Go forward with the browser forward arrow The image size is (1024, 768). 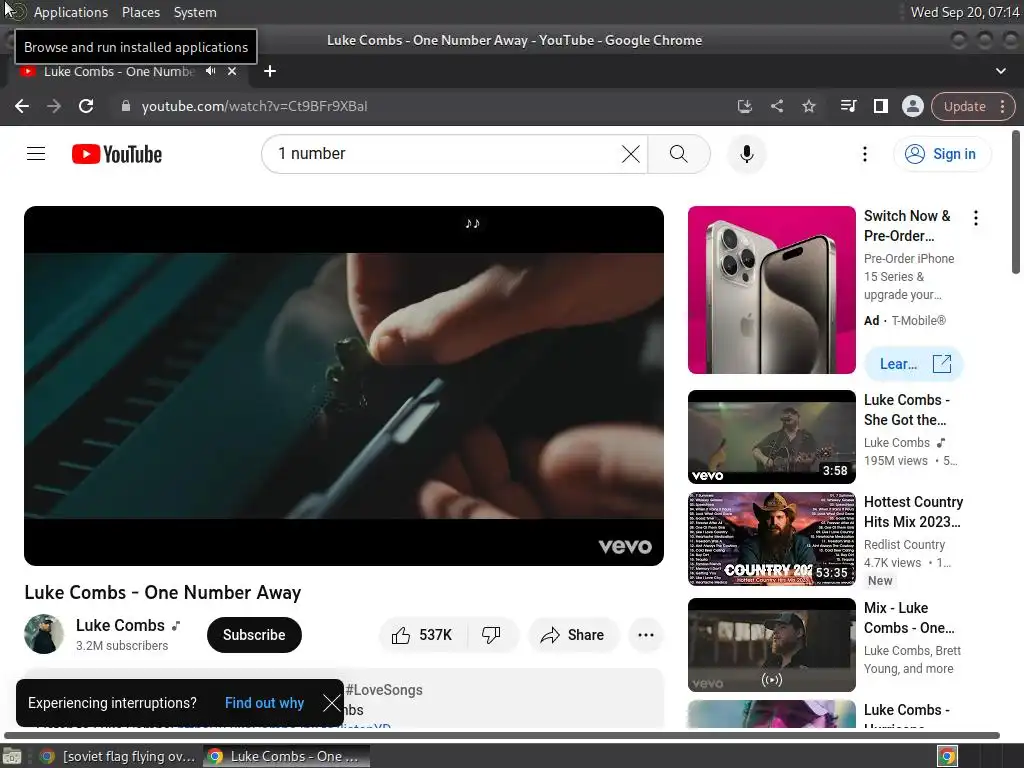(x=54, y=106)
